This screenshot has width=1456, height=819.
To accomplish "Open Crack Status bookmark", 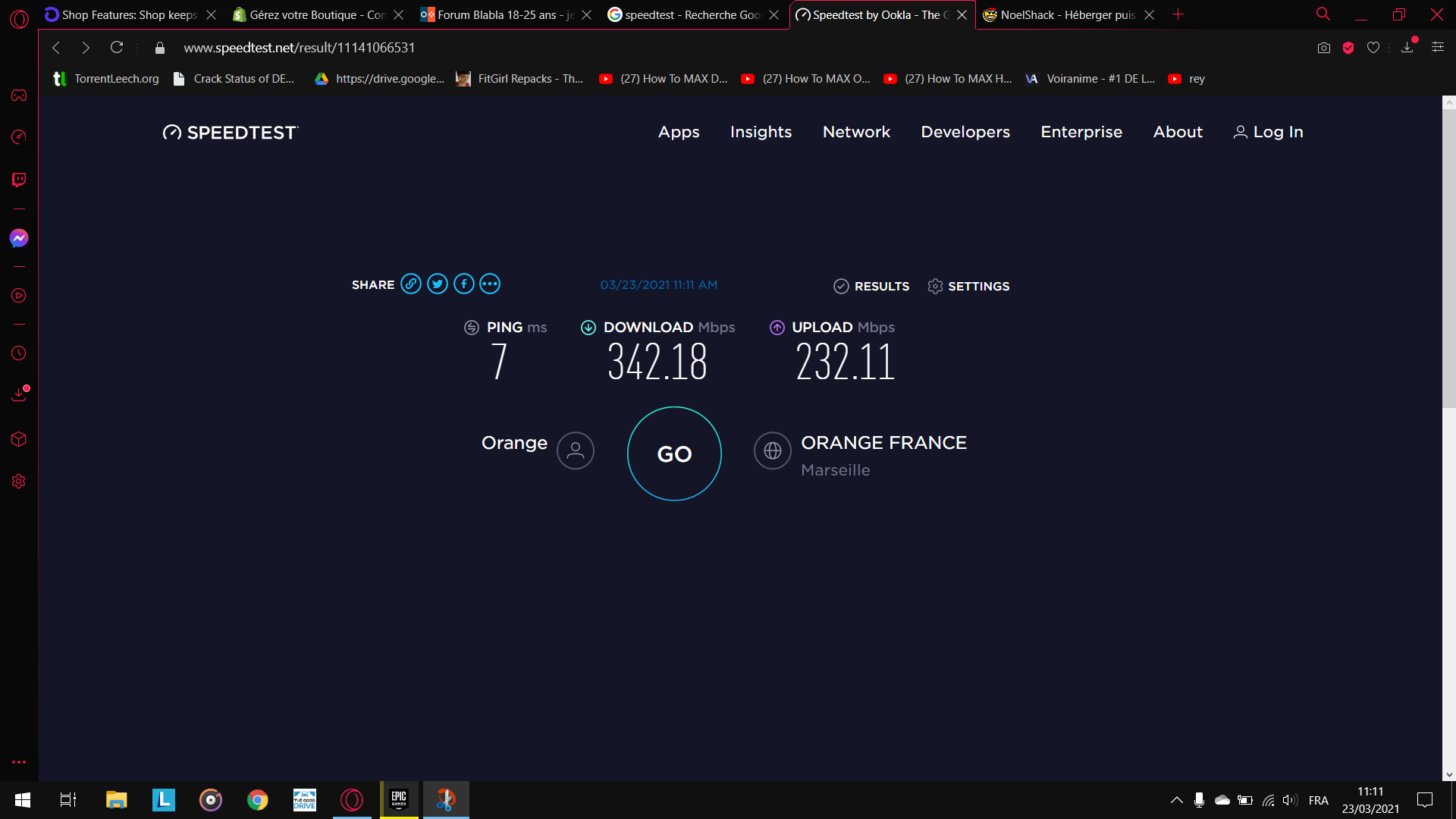I will 234,79.
